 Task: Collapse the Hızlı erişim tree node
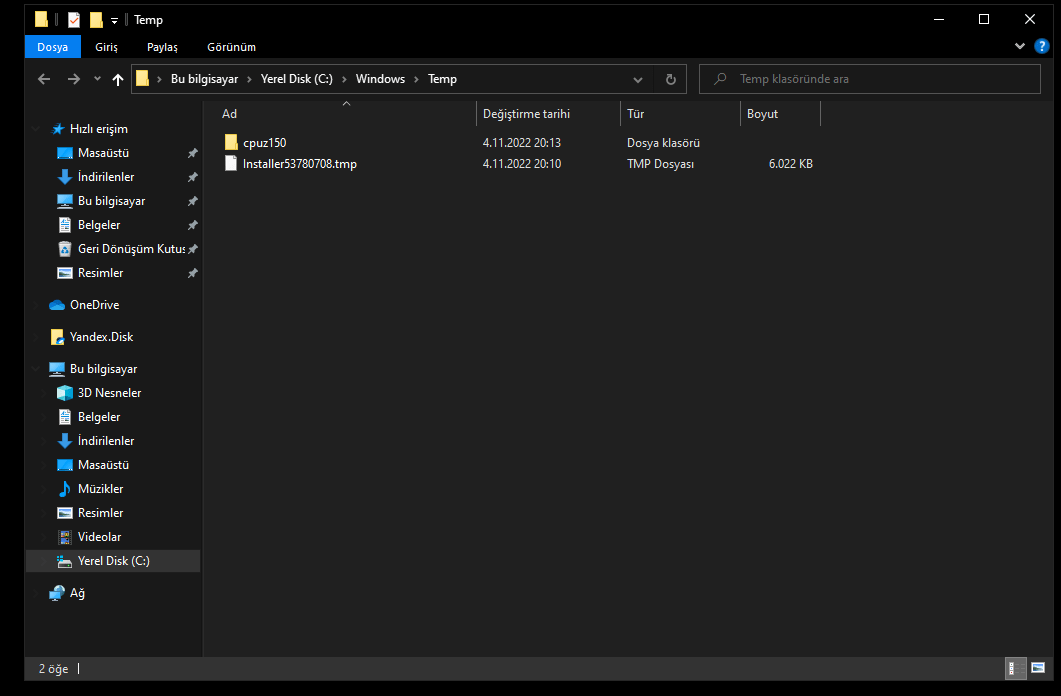(35, 129)
